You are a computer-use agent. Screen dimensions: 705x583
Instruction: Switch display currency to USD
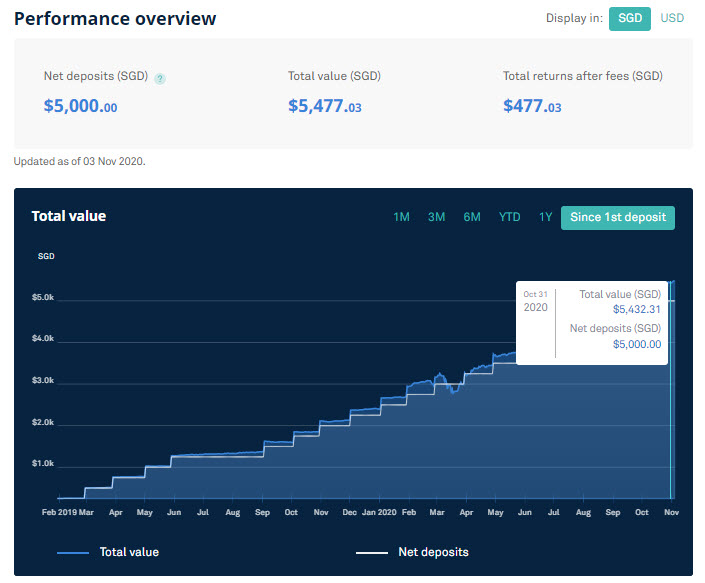(x=672, y=18)
